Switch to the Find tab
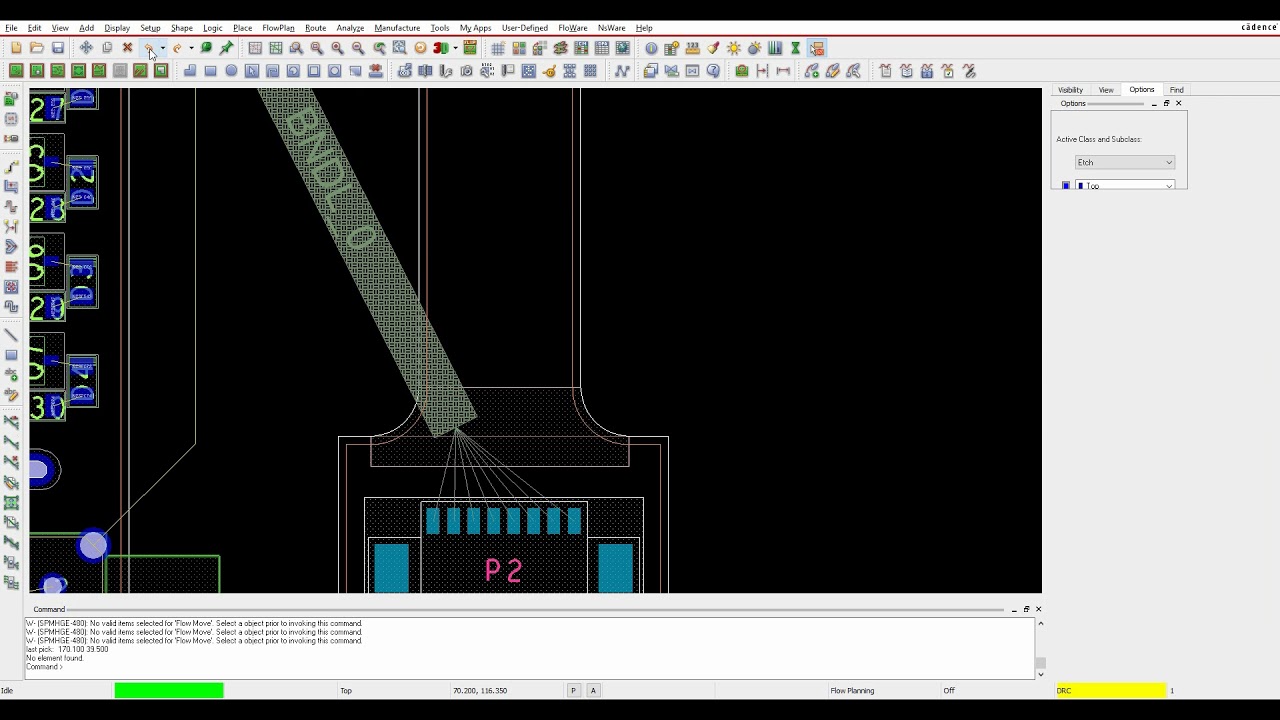This screenshot has height=720, width=1280. click(1176, 90)
